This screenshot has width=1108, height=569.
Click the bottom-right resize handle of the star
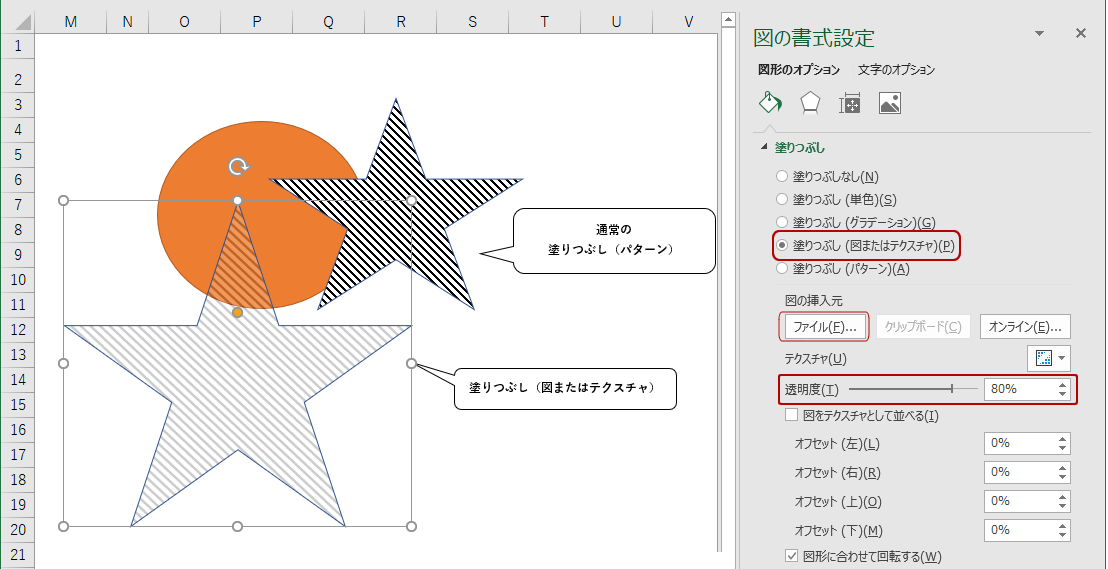(x=412, y=526)
